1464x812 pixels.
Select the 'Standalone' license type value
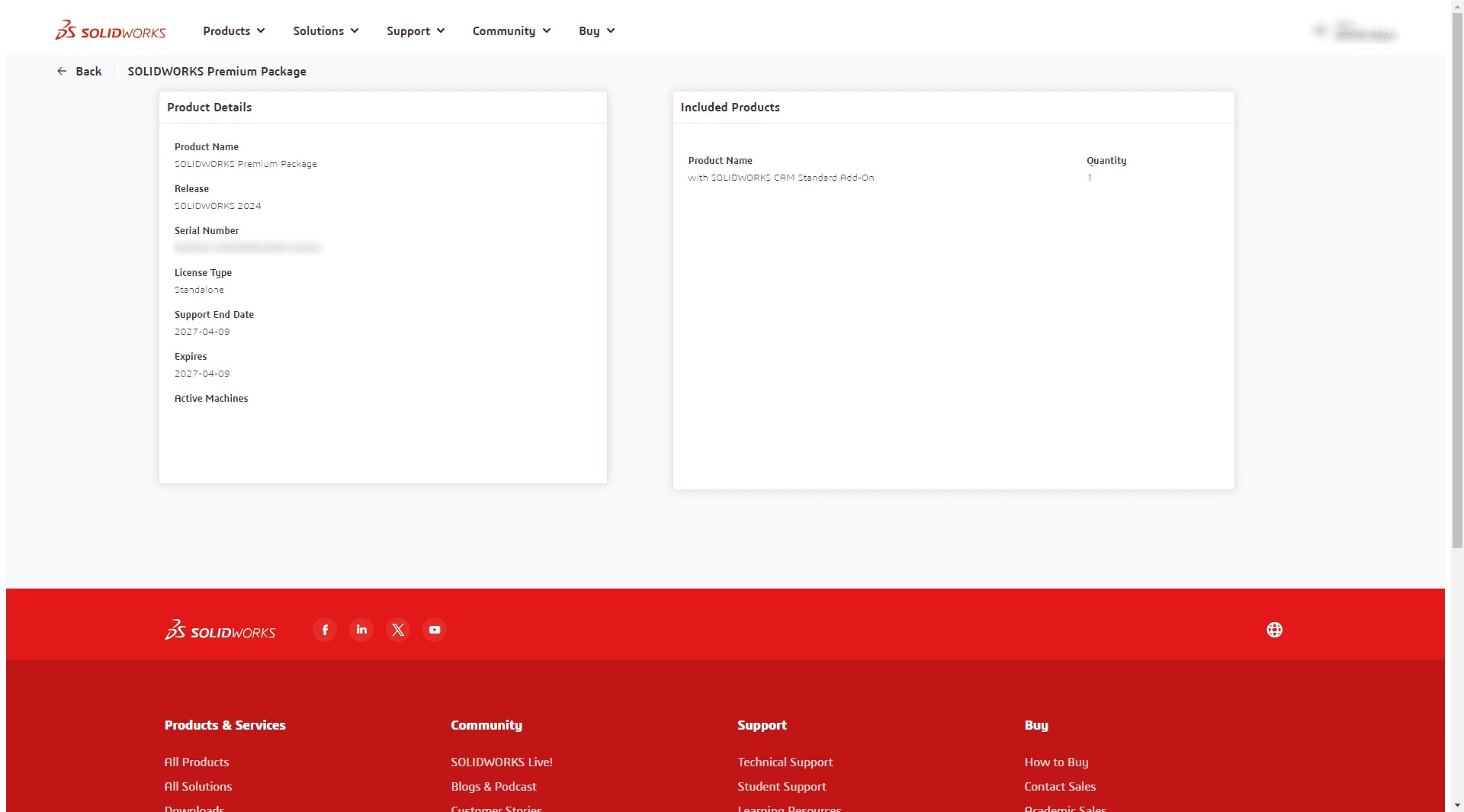pos(199,290)
